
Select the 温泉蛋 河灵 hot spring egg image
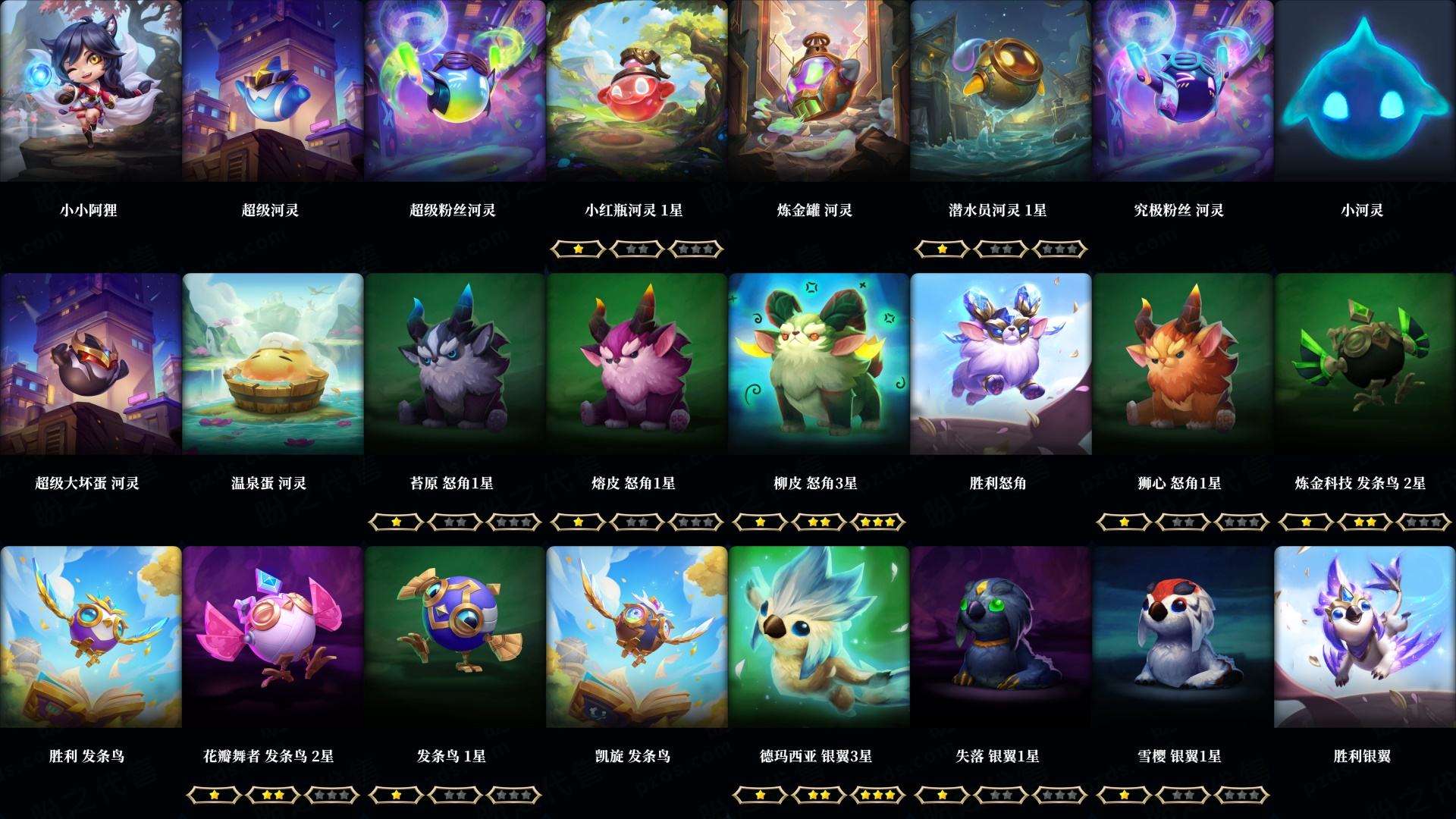click(x=273, y=364)
